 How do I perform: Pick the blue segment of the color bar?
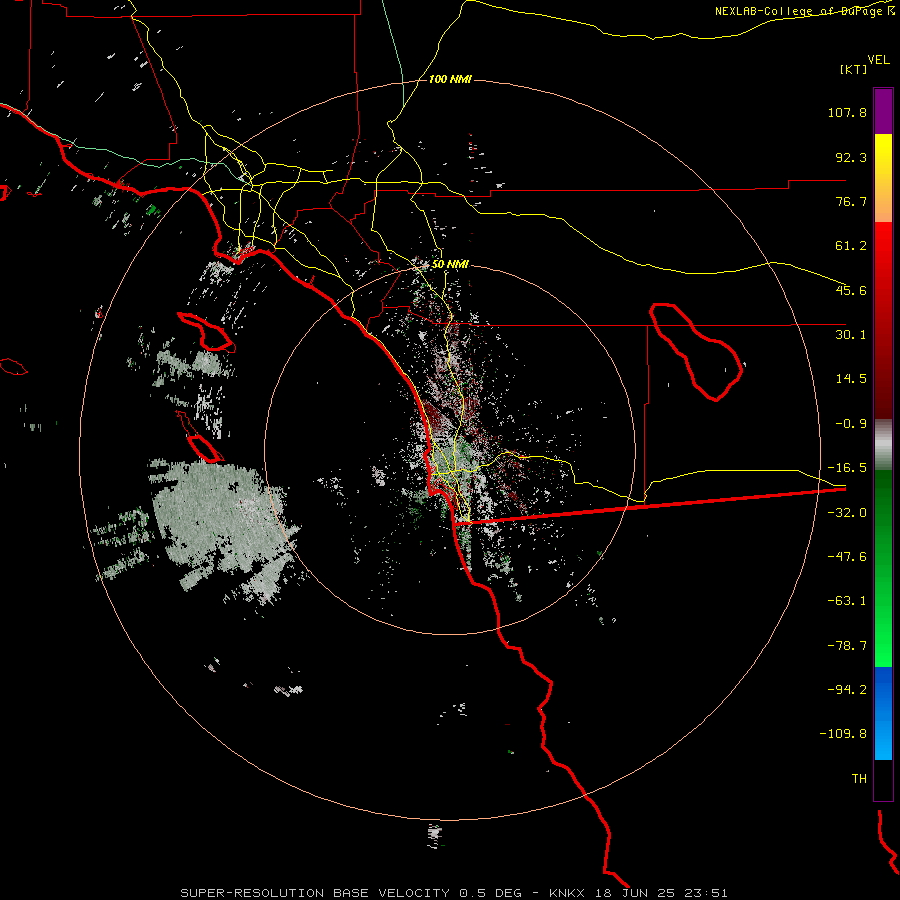coord(883,713)
